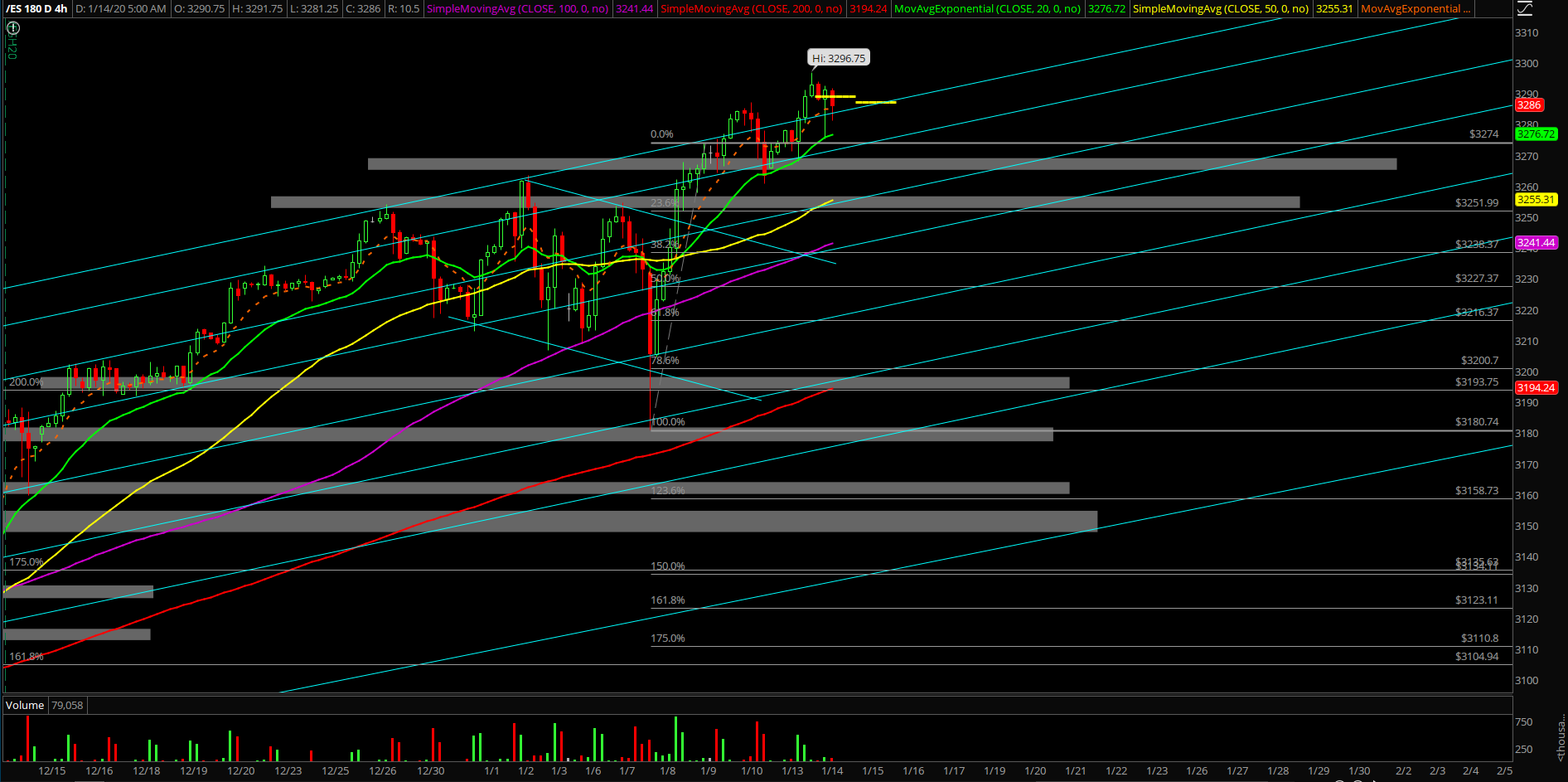1568x782 pixels.
Task: Click the red 3194.24 price tag
Action: [1536, 388]
